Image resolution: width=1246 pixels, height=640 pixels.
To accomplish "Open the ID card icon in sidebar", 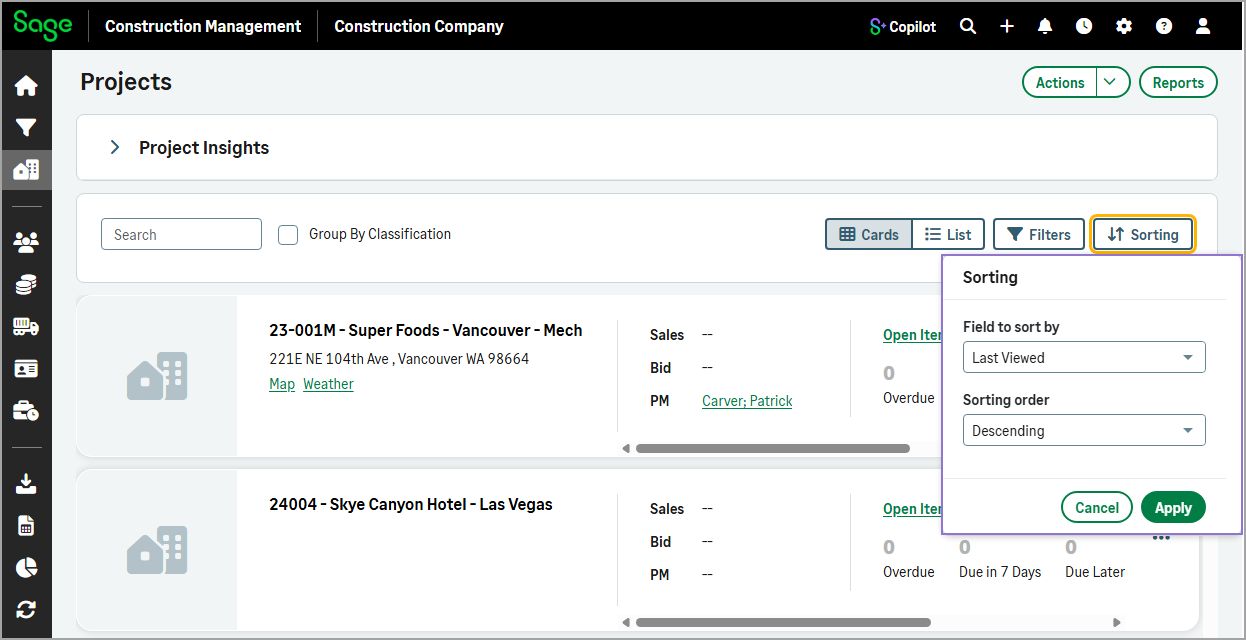I will point(26,369).
